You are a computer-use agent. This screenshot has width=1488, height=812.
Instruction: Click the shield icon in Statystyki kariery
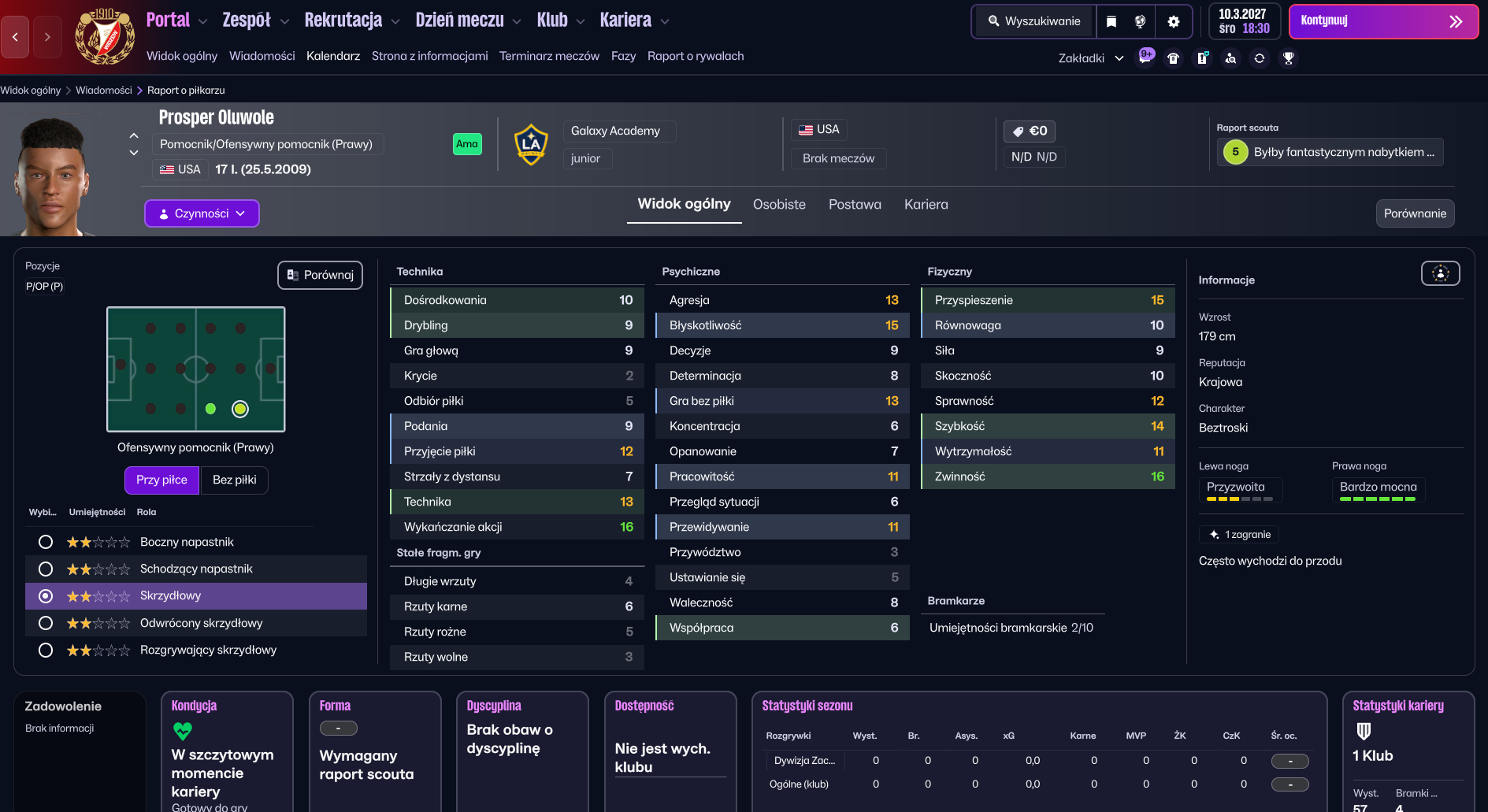[1364, 731]
